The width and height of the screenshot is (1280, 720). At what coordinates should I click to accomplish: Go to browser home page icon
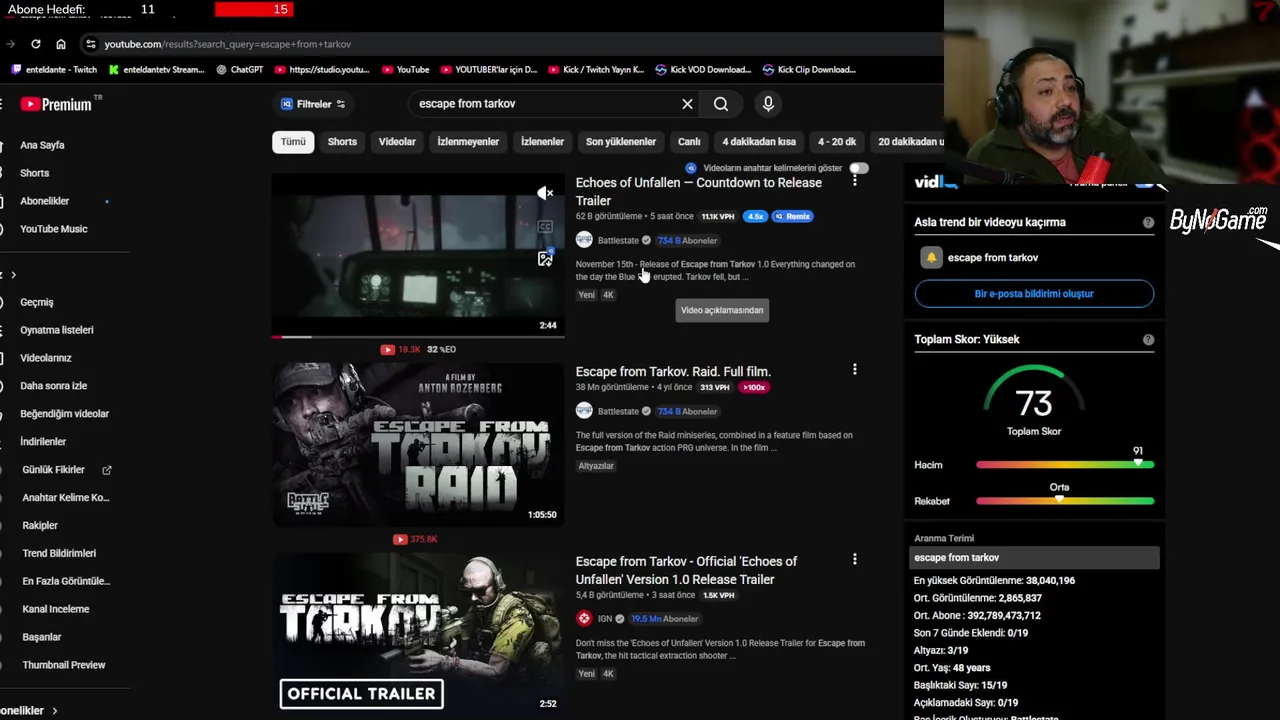[61, 44]
